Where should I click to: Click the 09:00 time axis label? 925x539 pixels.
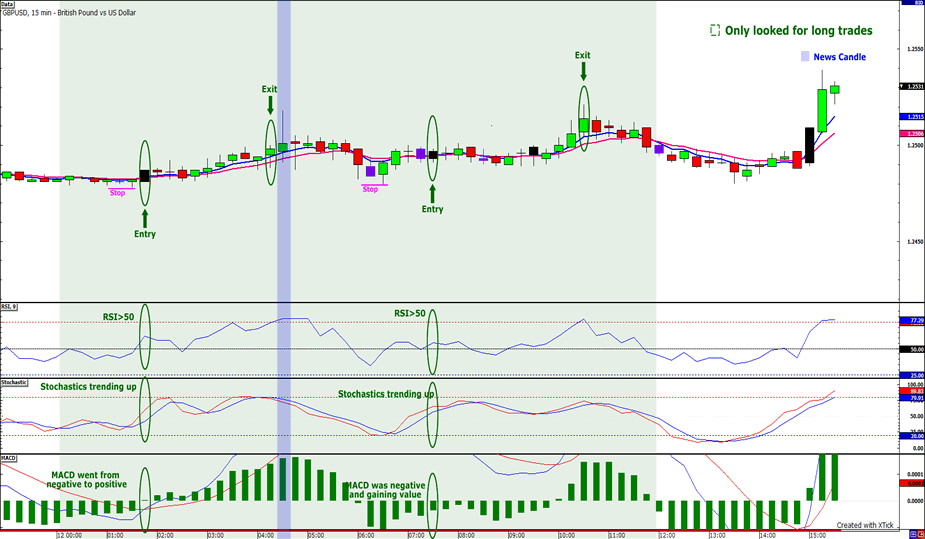tap(517, 535)
